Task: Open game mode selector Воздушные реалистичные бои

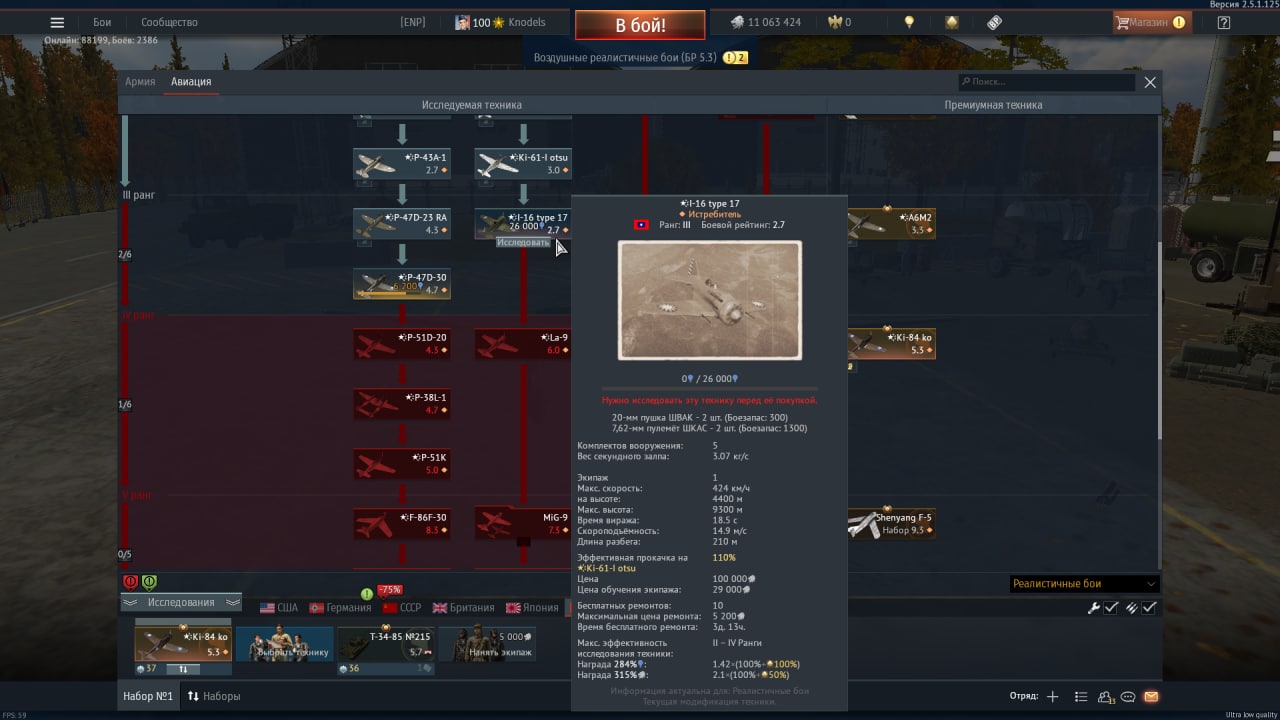Action: point(640,58)
